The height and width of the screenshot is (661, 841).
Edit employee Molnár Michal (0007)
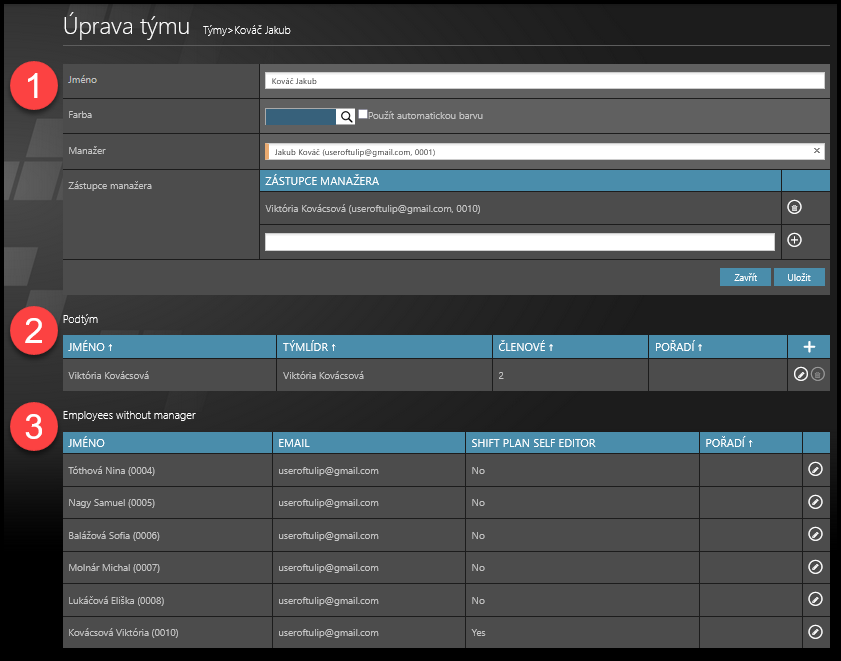pos(815,568)
